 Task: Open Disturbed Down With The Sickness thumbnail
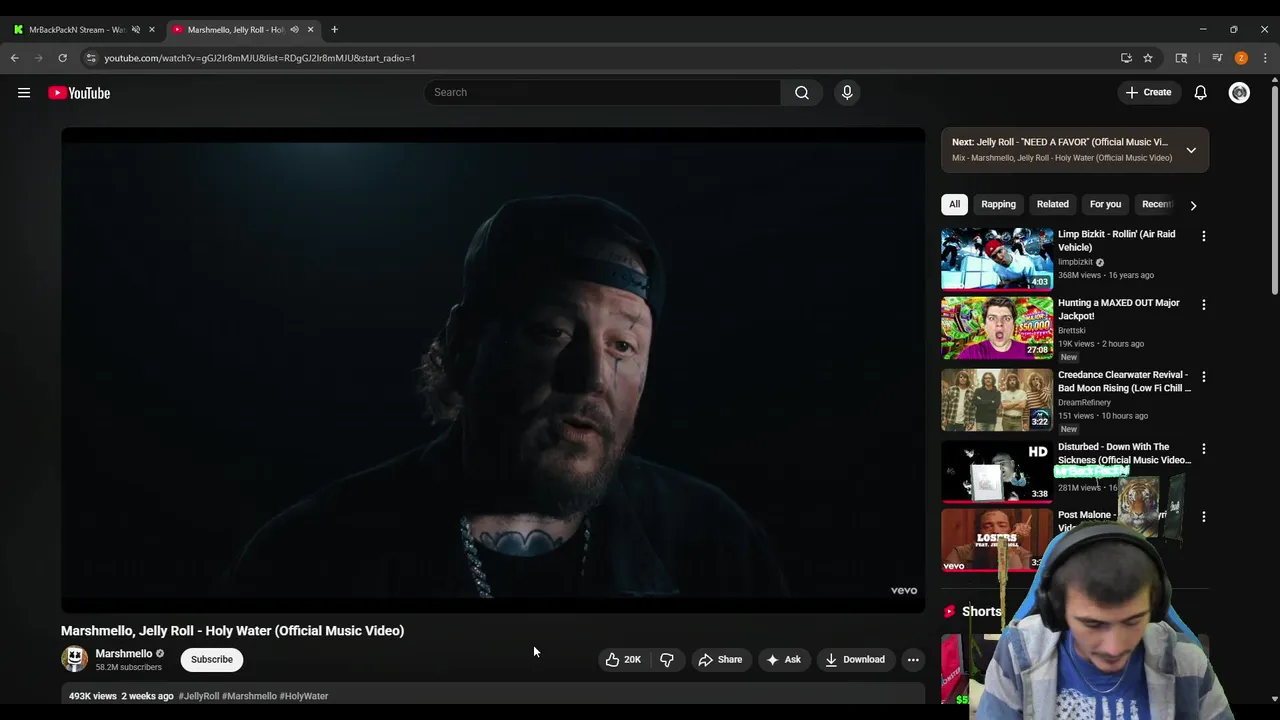[x=997, y=472]
